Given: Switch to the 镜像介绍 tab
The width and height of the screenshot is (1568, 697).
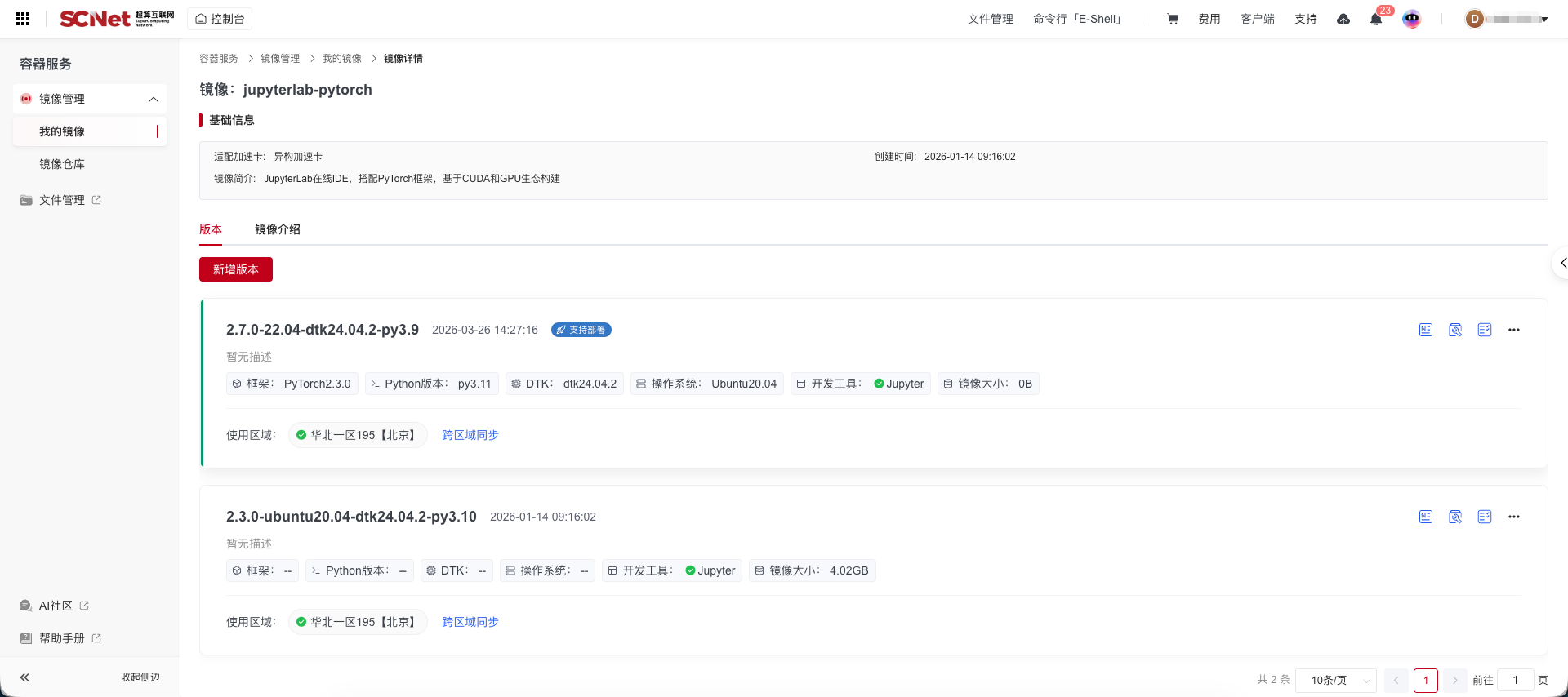Looking at the screenshot, I should [278, 229].
